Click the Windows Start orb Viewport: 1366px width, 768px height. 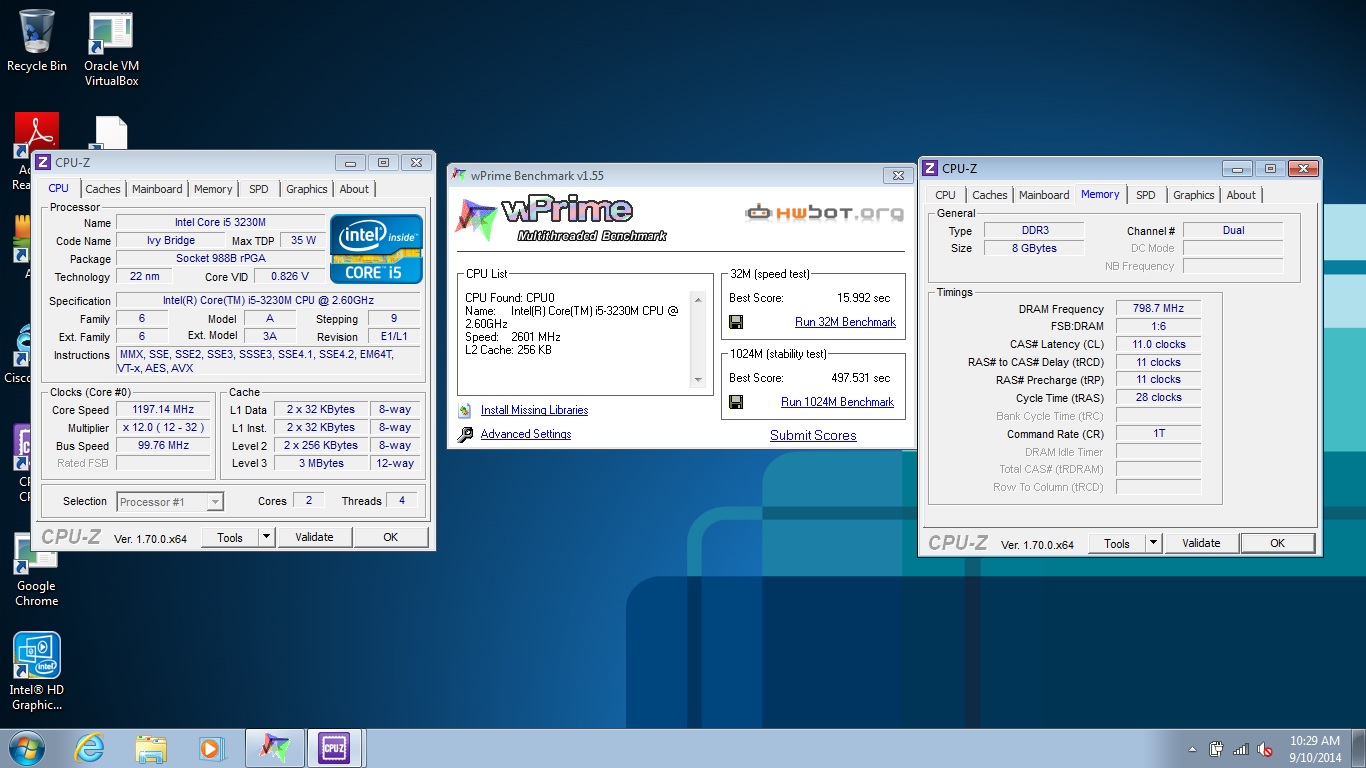coord(25,748)
